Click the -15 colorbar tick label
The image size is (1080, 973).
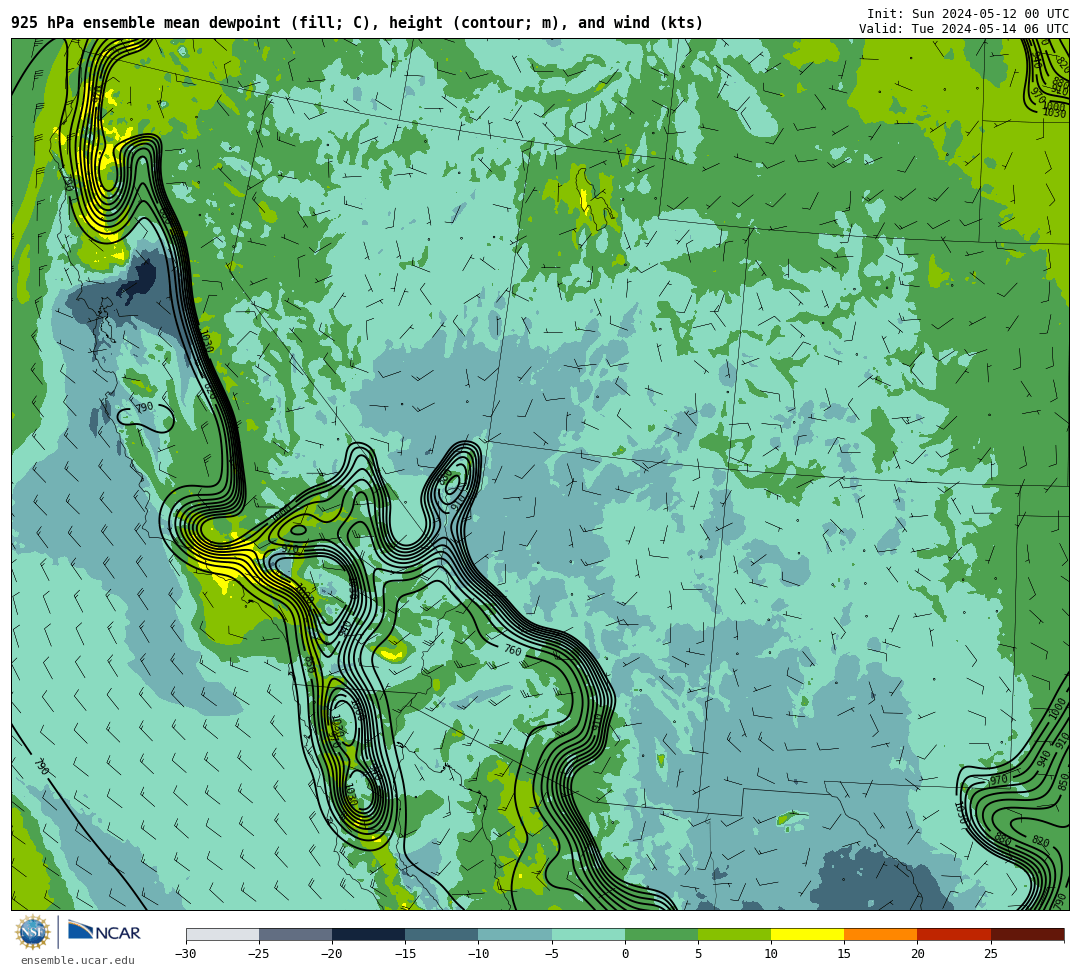click(x=405, y=954)
